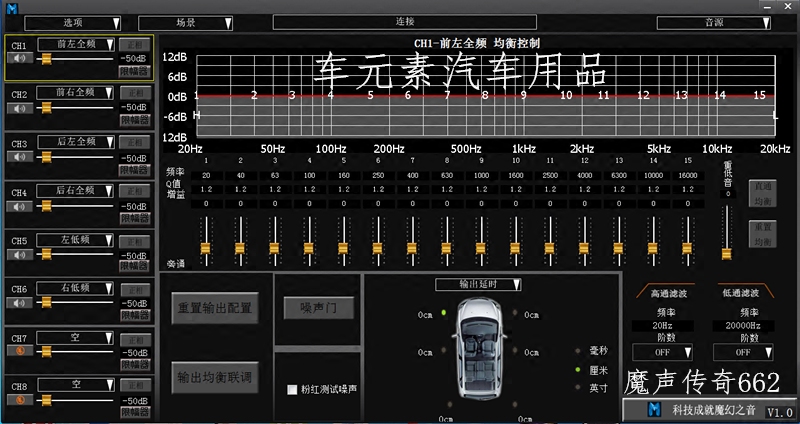Viewport: 800px width, 424px height.
Task: Click the 噪声门 button
Action: [x=318, y=307]
